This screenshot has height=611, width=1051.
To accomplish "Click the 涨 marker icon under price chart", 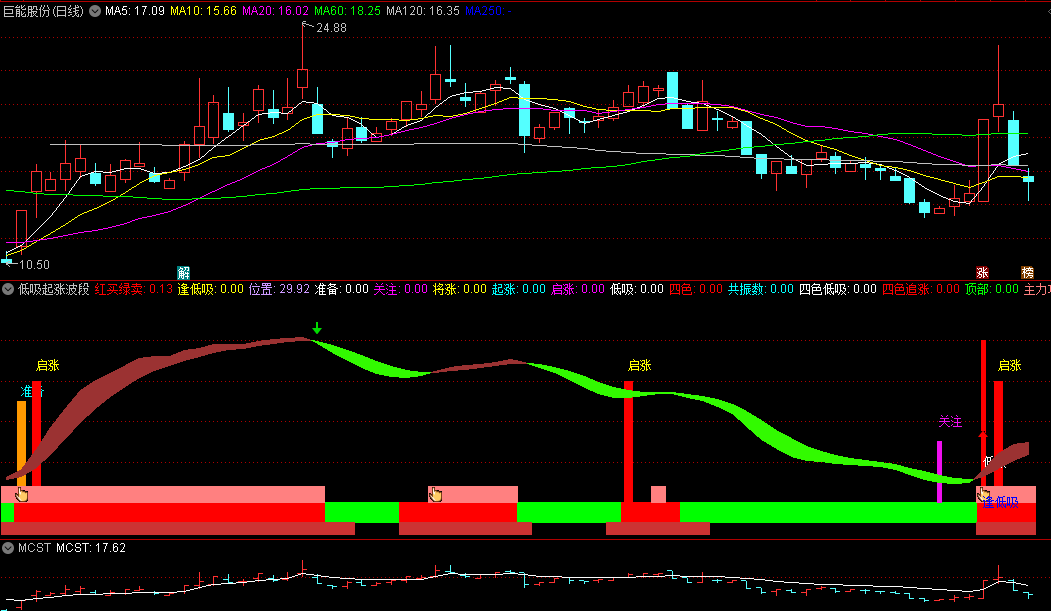I will pos(982,273).
